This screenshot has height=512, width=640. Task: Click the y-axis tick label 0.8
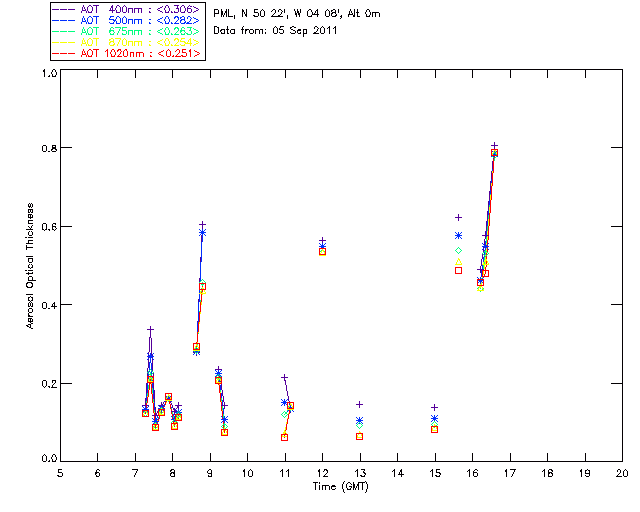click(x=49, y=148)
